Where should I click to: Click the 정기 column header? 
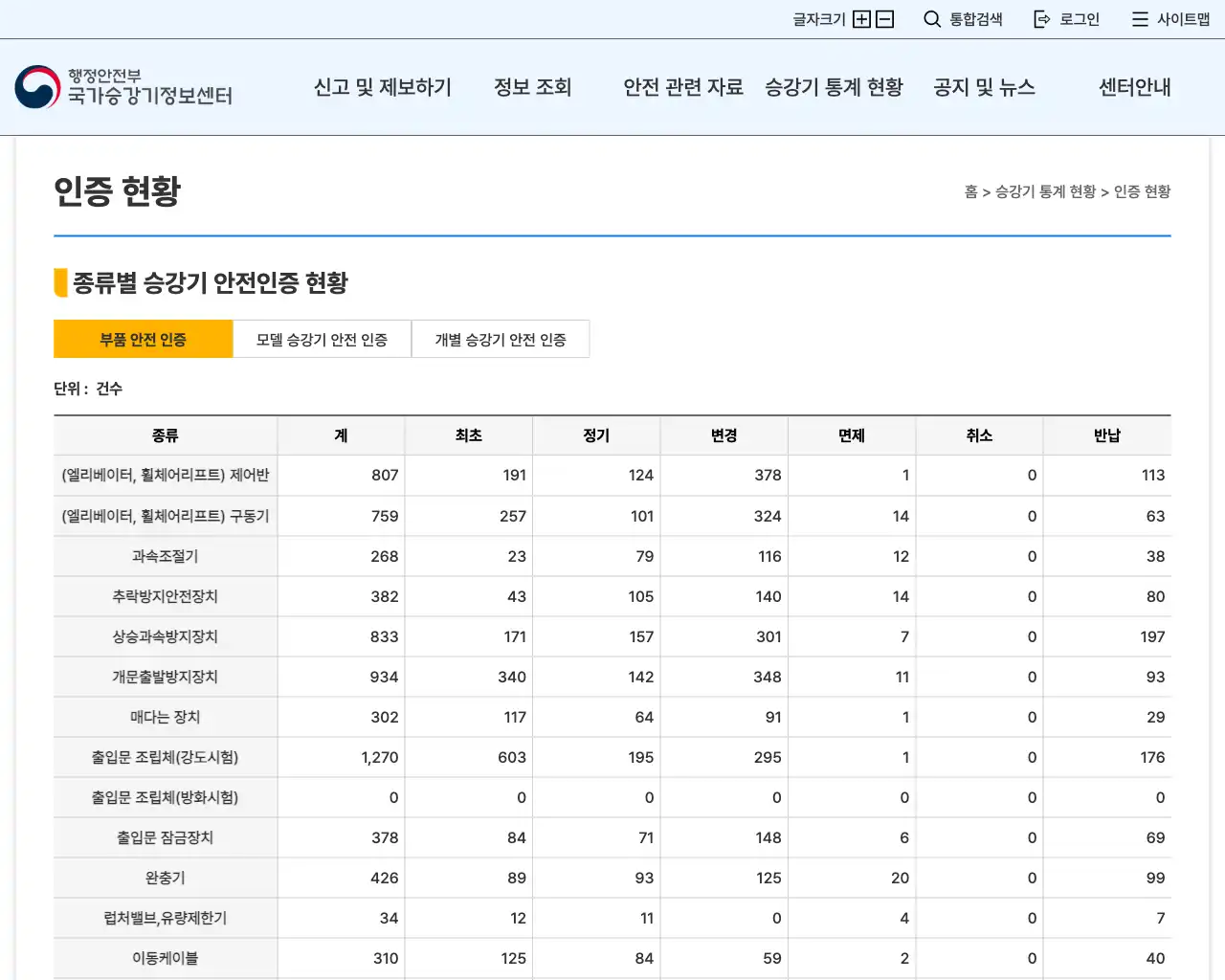[596, 435]
